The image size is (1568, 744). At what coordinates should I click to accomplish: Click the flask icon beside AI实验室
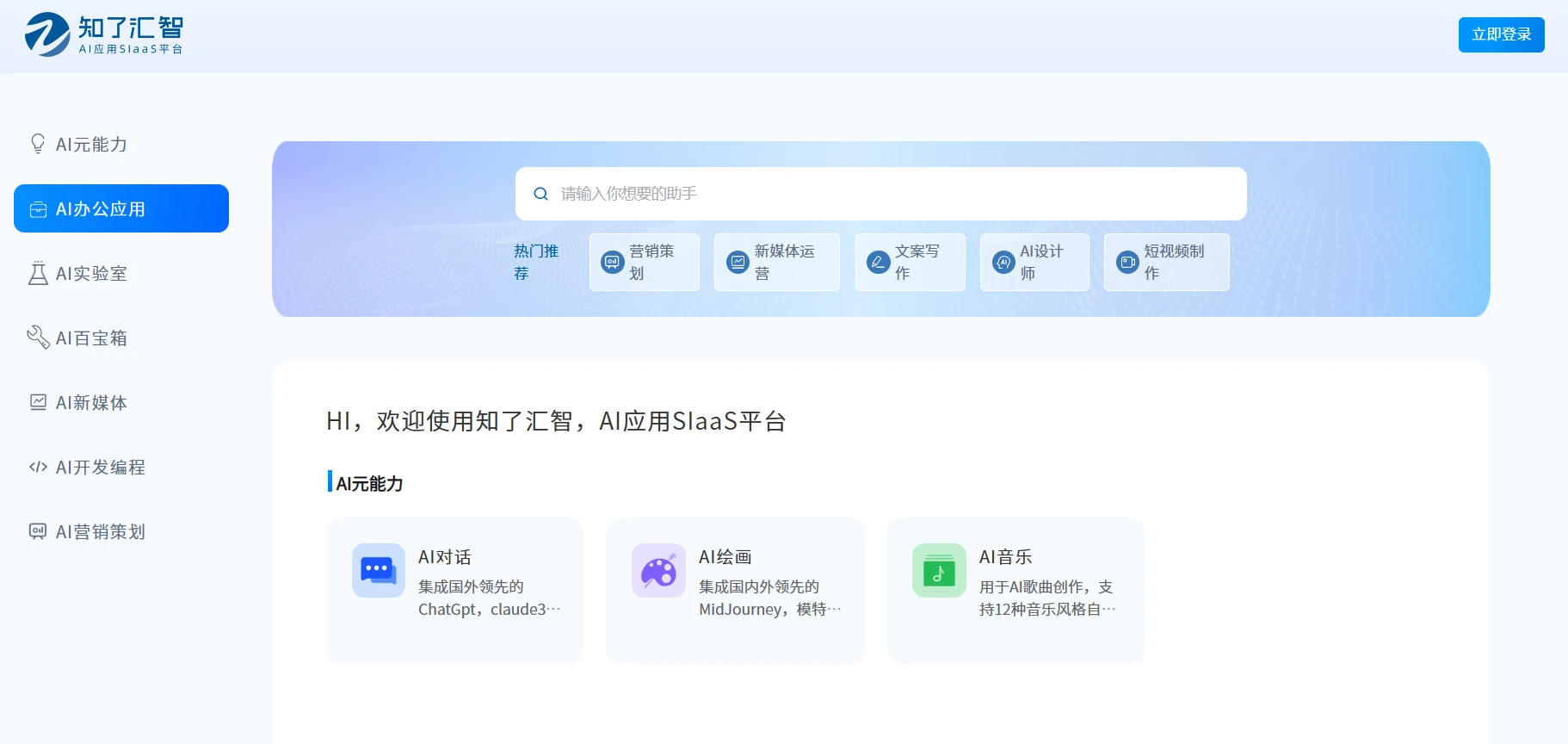point(38,273)
